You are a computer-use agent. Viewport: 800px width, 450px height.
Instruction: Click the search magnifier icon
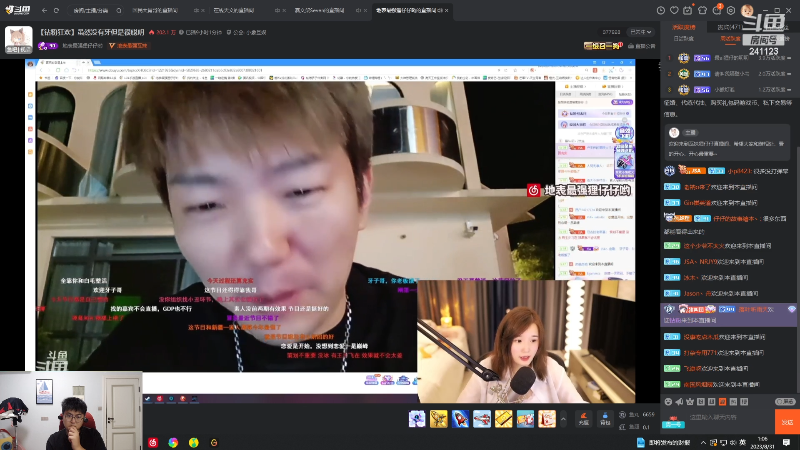(119, 10)
